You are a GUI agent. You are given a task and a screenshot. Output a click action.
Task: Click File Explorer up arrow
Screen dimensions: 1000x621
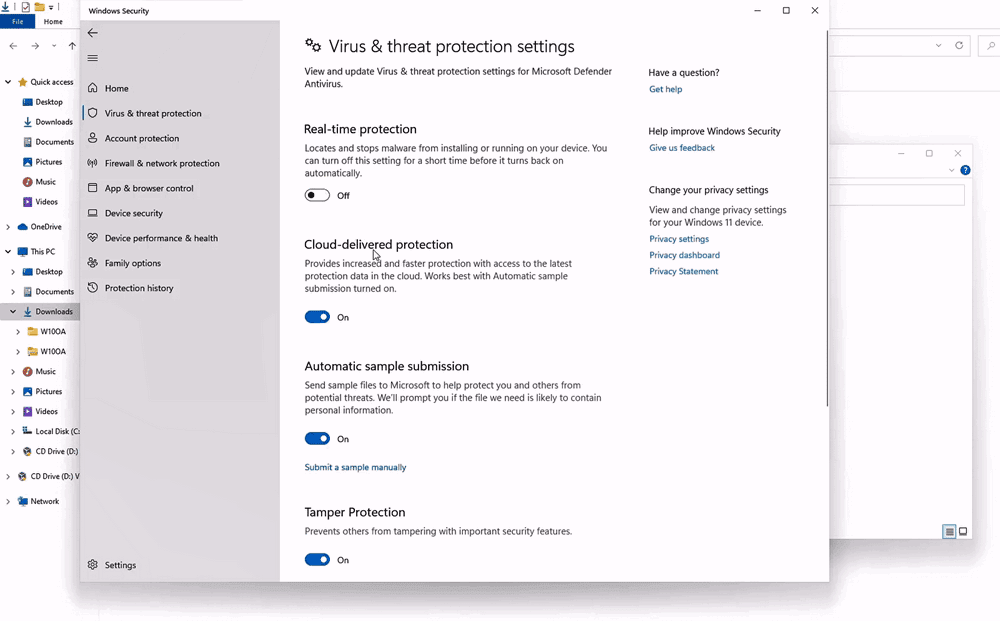[72, 46]
